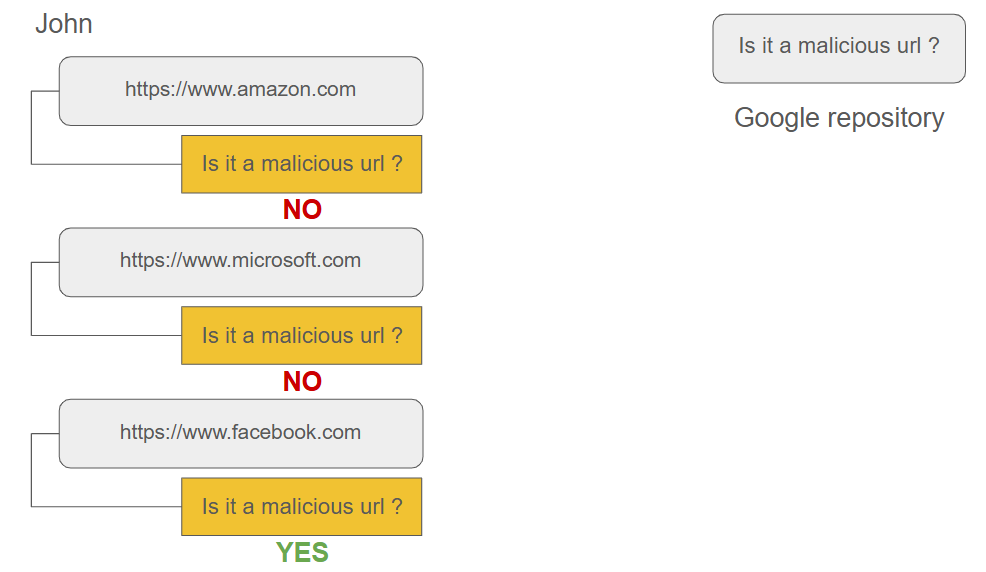Click the https://www.amazon.com box
The image size is (986, 572).
(241, 91)
